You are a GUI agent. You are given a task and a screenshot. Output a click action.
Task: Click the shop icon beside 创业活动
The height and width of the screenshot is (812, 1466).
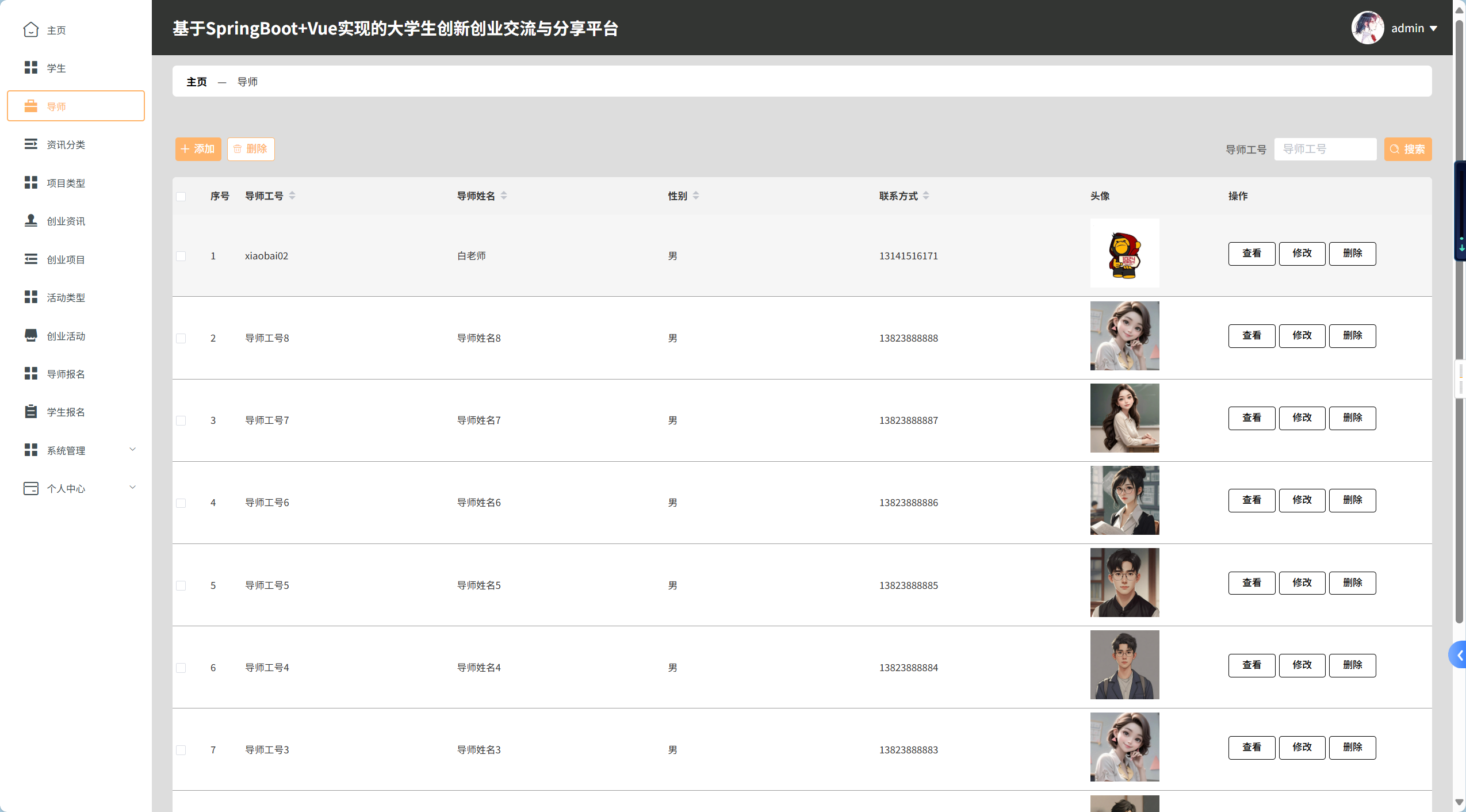coord(31,335)
